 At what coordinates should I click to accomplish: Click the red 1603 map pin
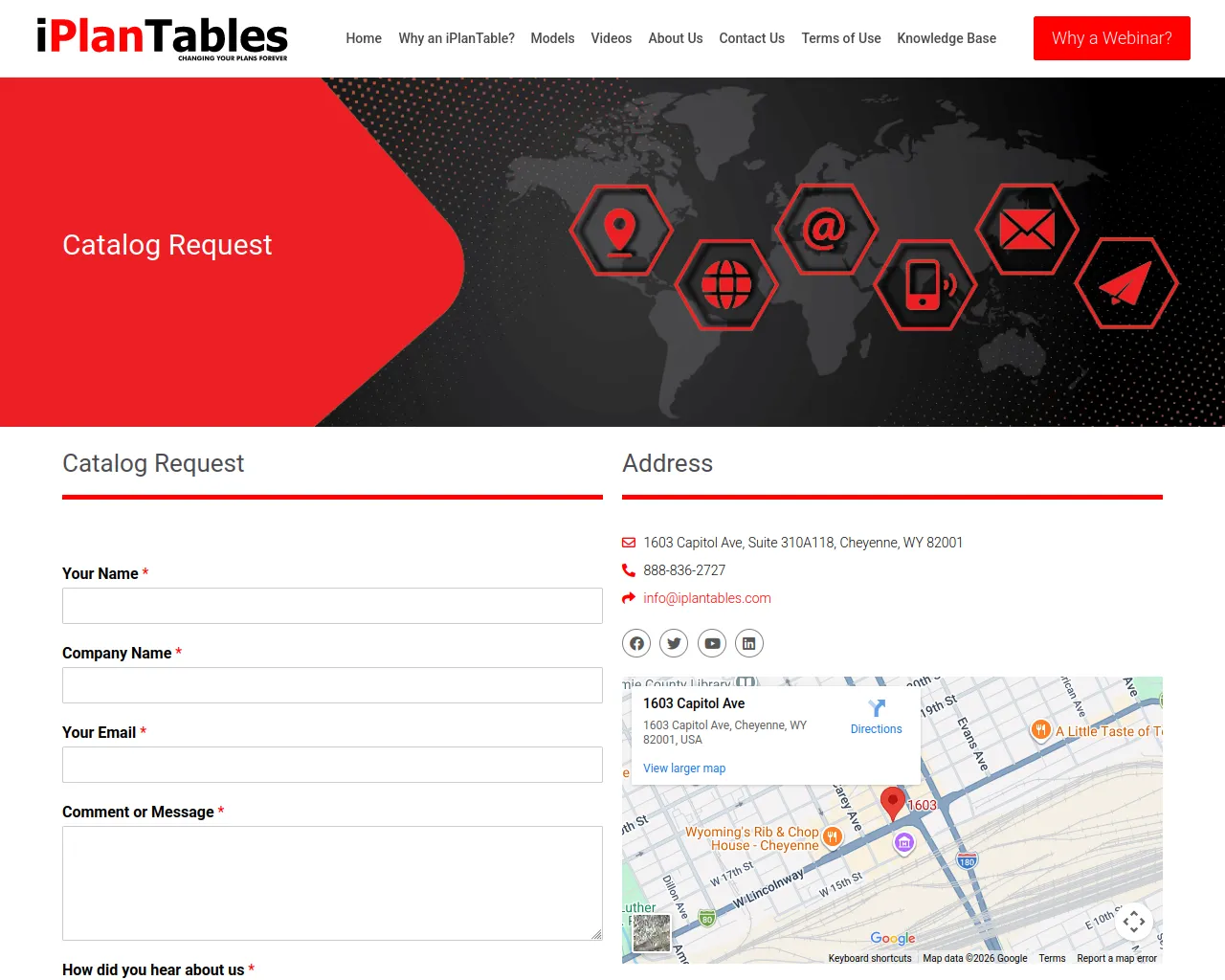893,802
